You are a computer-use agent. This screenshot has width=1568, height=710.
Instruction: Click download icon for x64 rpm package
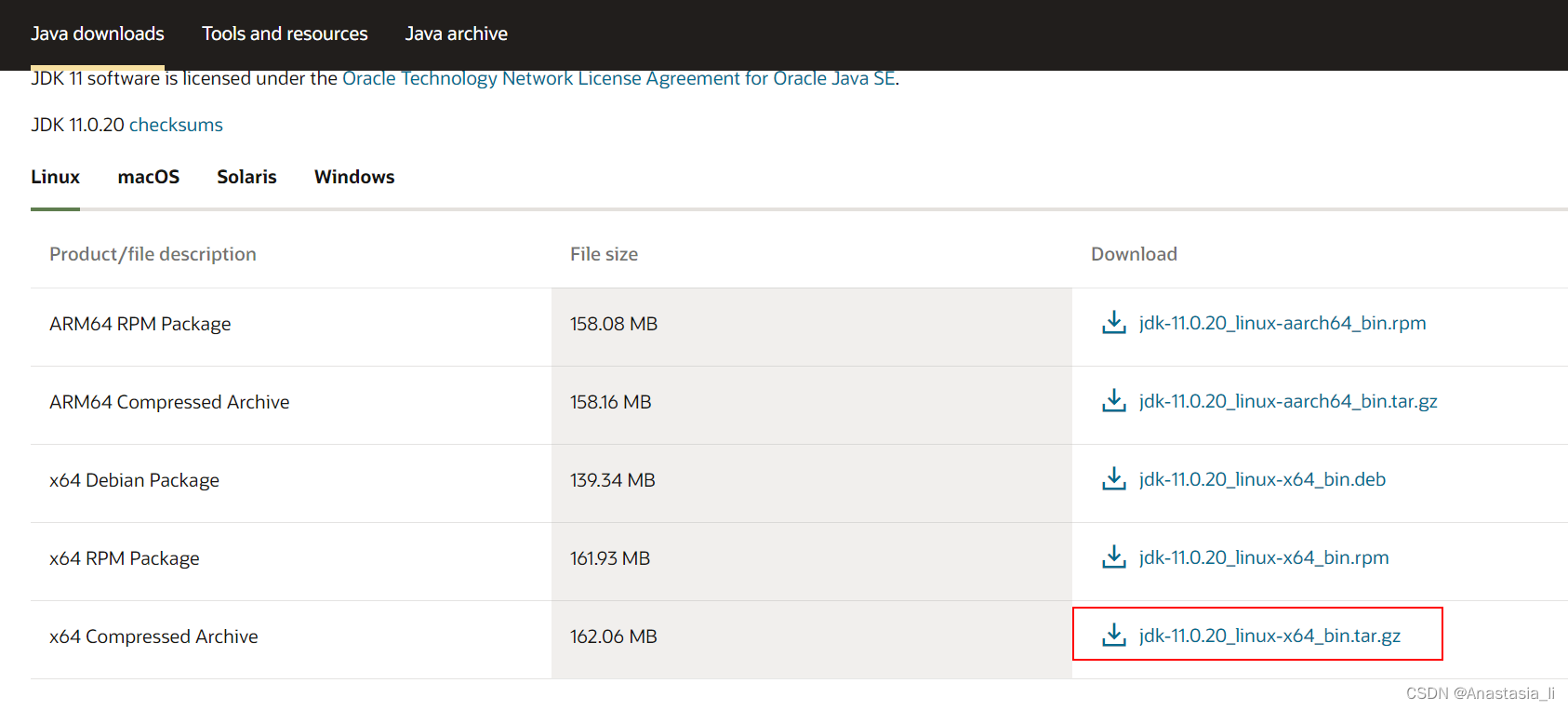click(x=1113, y=557)
